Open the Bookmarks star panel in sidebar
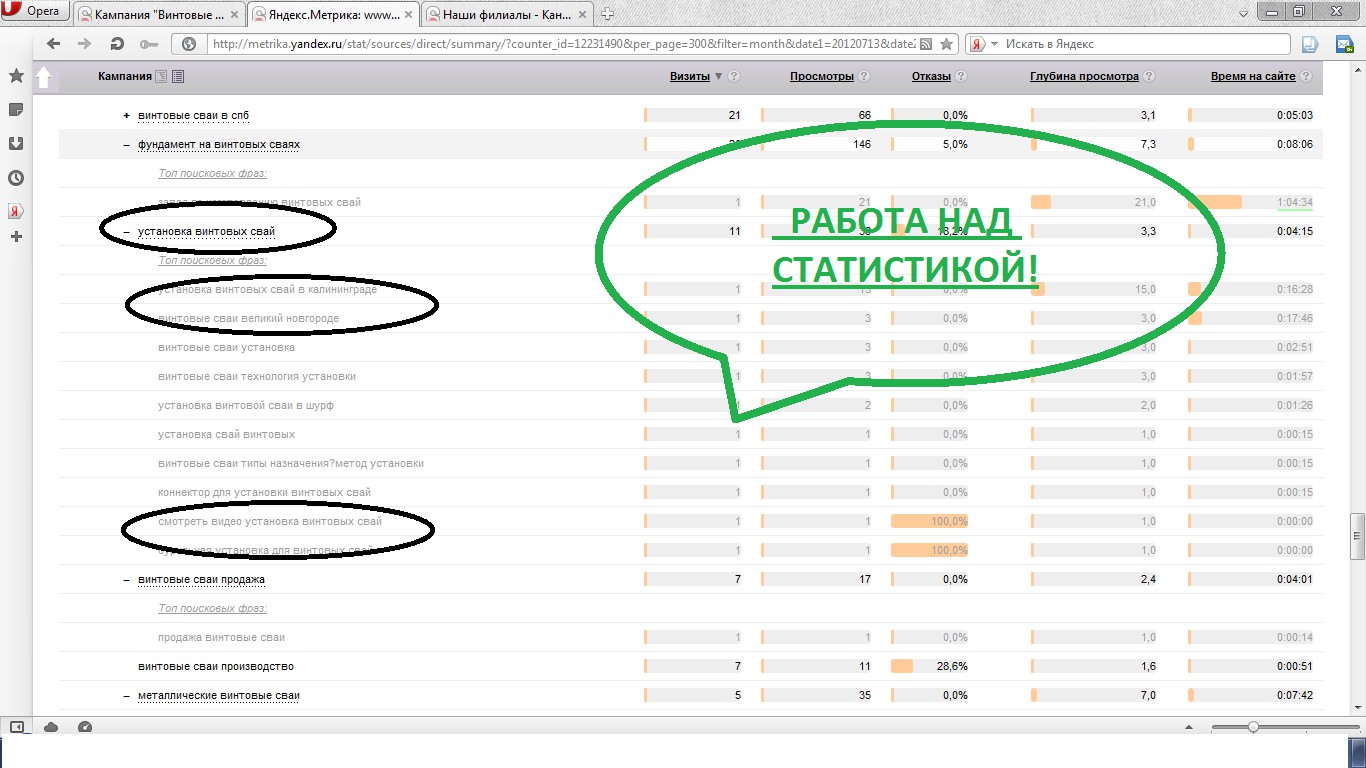 tap(16, 76)
